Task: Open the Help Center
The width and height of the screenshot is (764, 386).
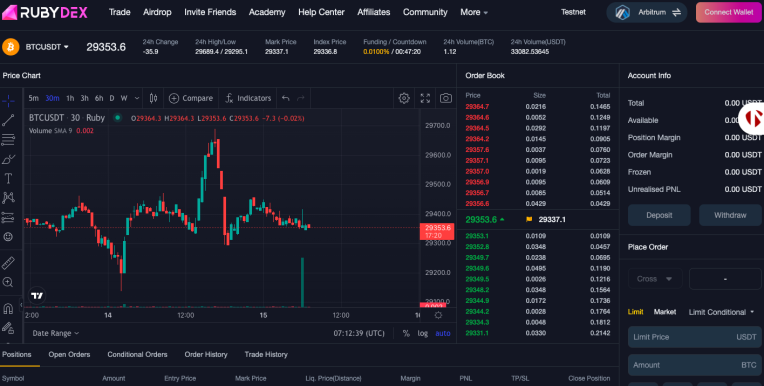Action: pos(321,12)
